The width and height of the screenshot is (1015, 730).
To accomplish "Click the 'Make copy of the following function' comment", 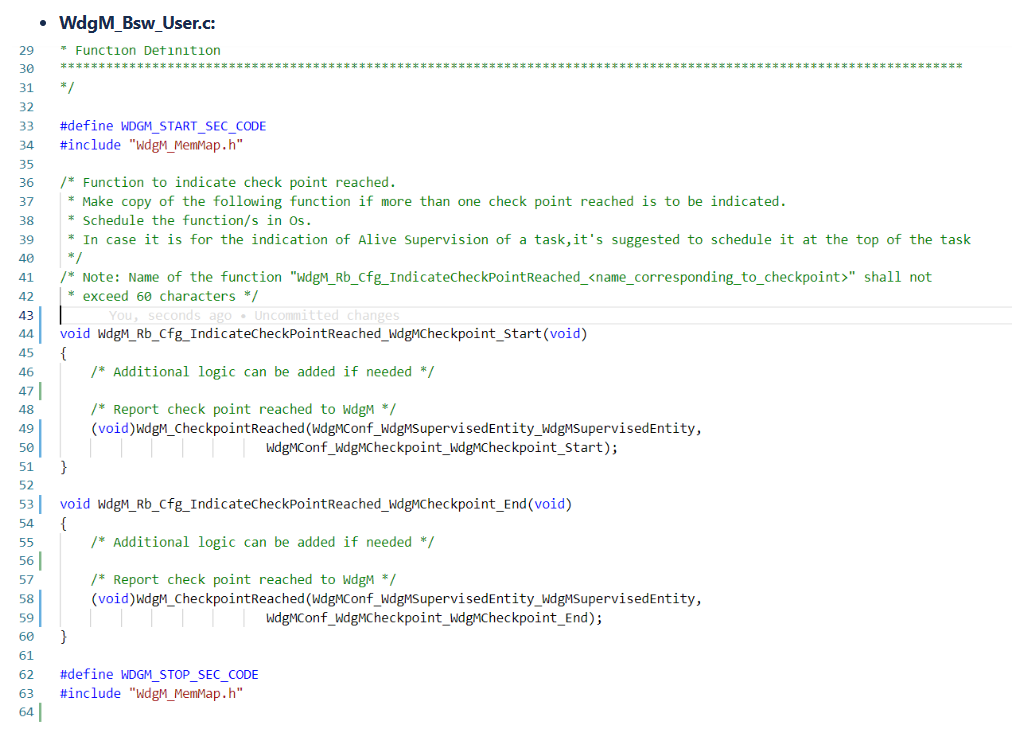I will [427, 202].
